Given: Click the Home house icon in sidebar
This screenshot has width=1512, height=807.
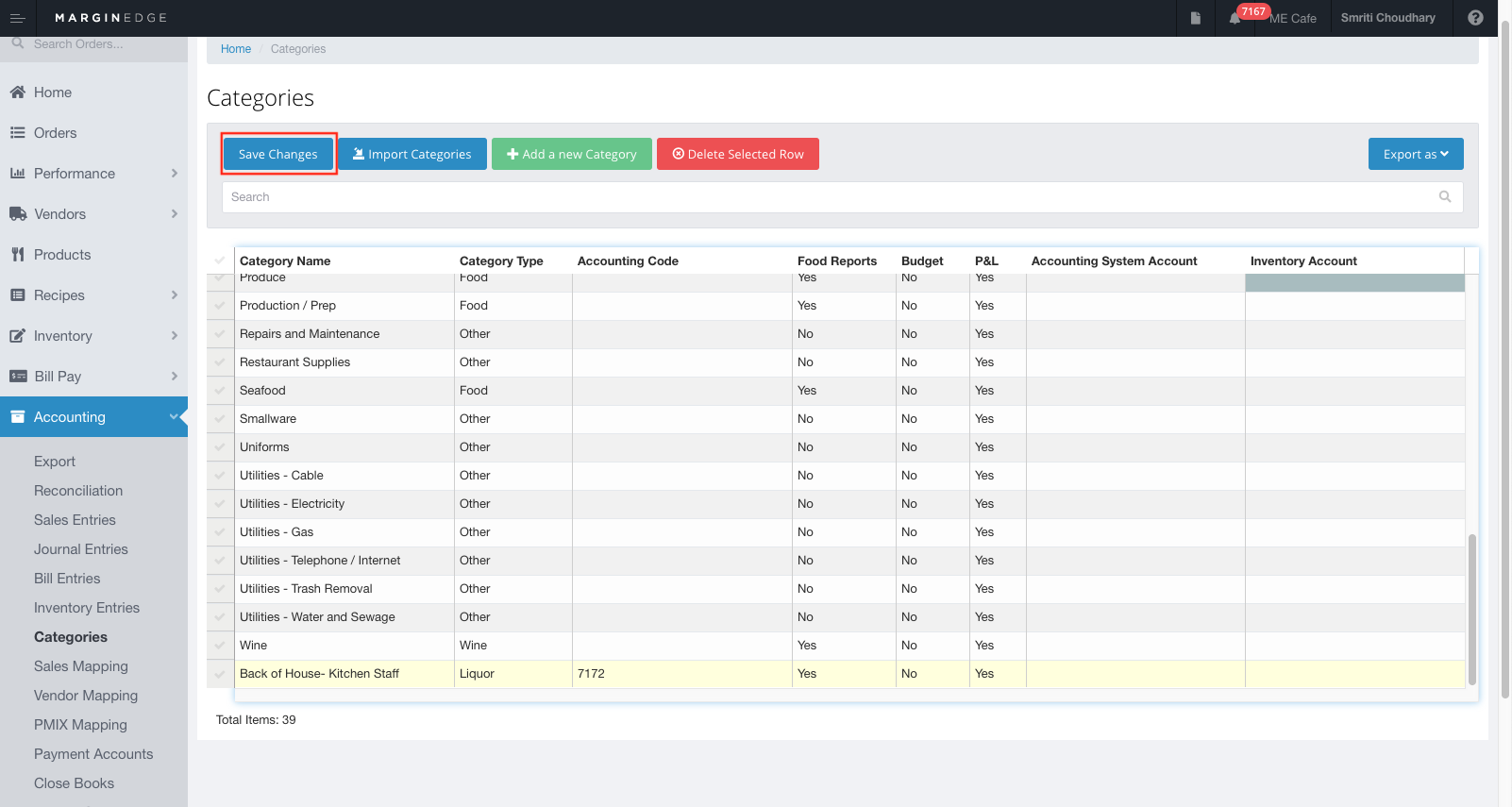Looking at the screenshot, I should tap(17, 92).
